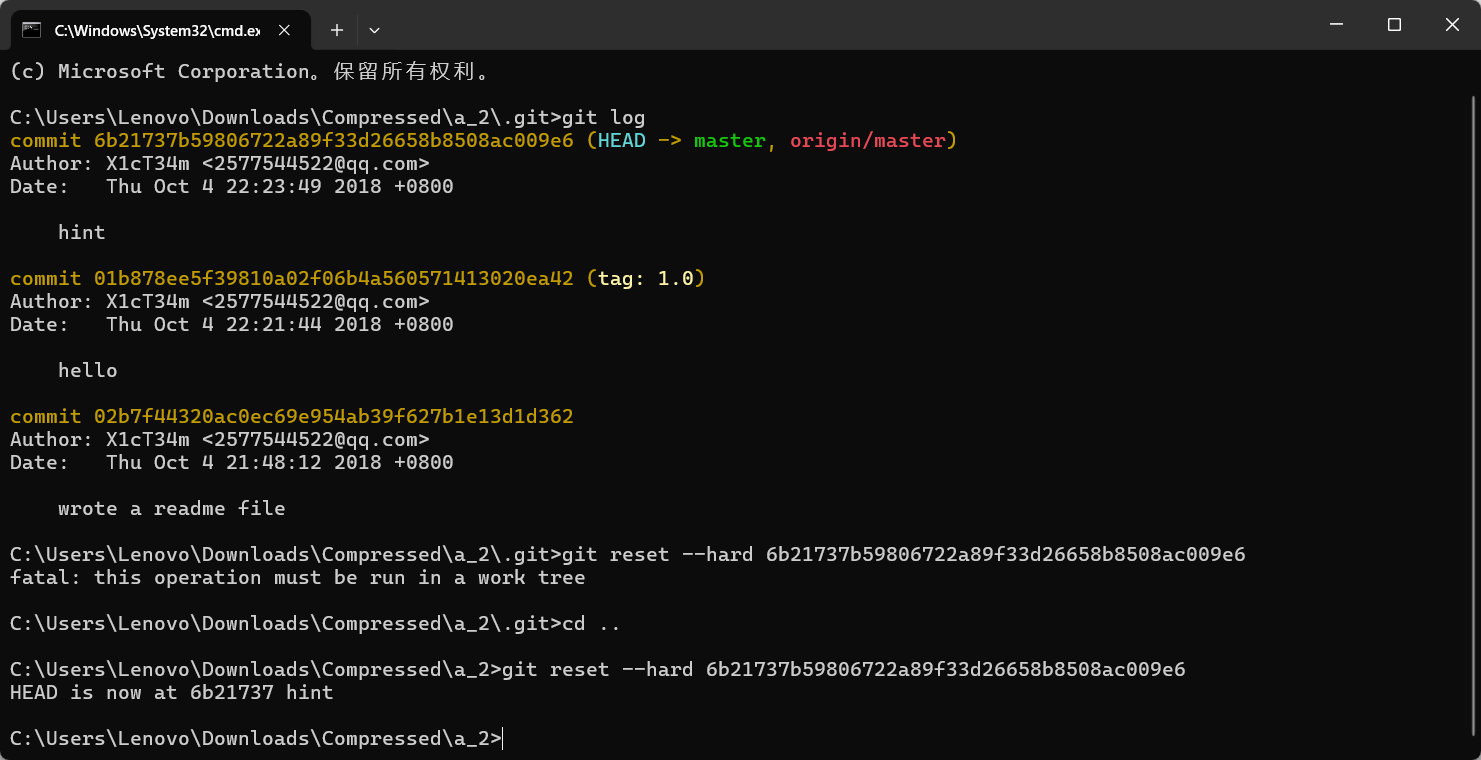Click the "cd .." command line
The image size is (1481, 760).
(590, 624)
